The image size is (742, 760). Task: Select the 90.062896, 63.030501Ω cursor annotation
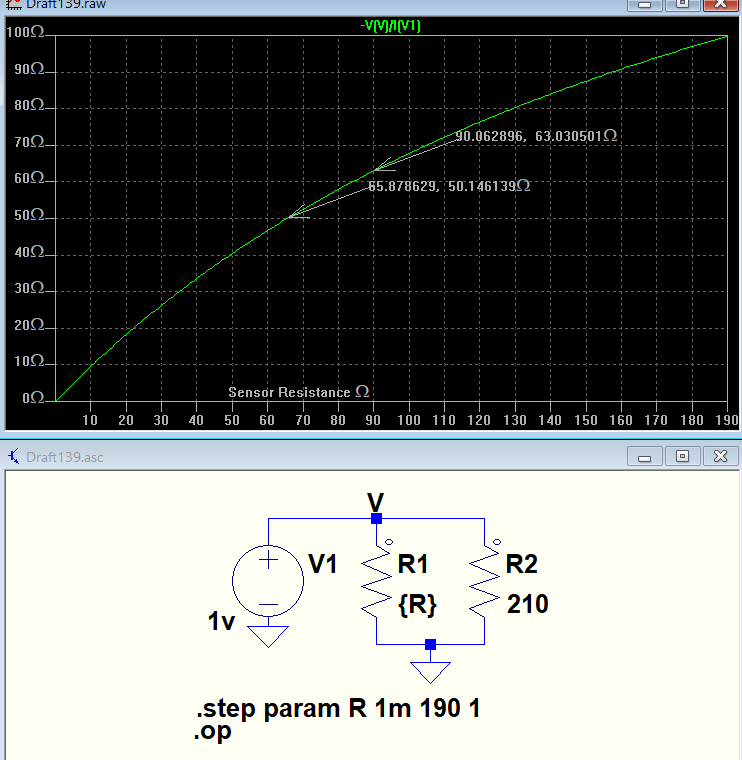pyautogui.click(x=536, y=136)
